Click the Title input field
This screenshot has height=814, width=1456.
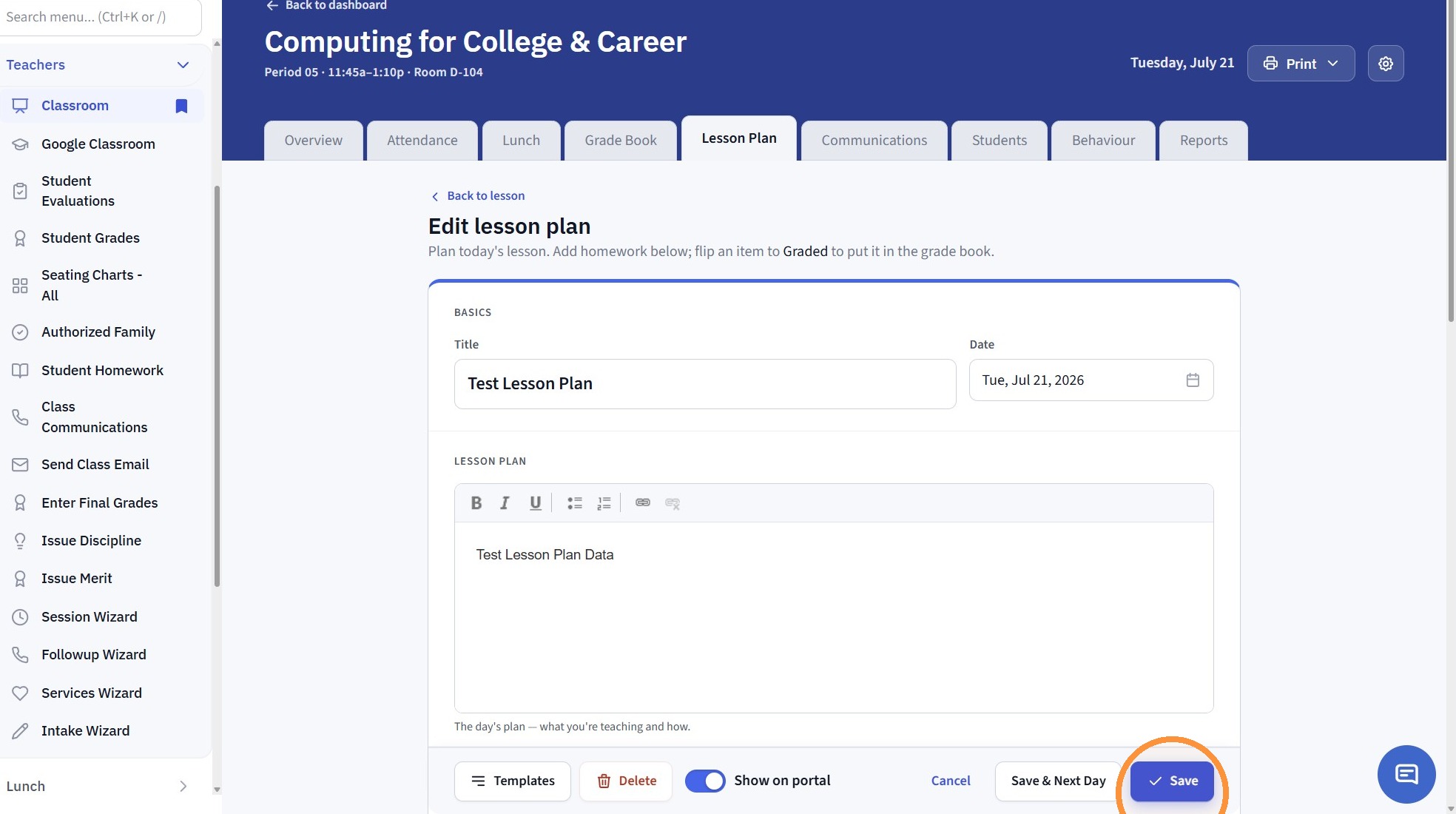(705, 384)
